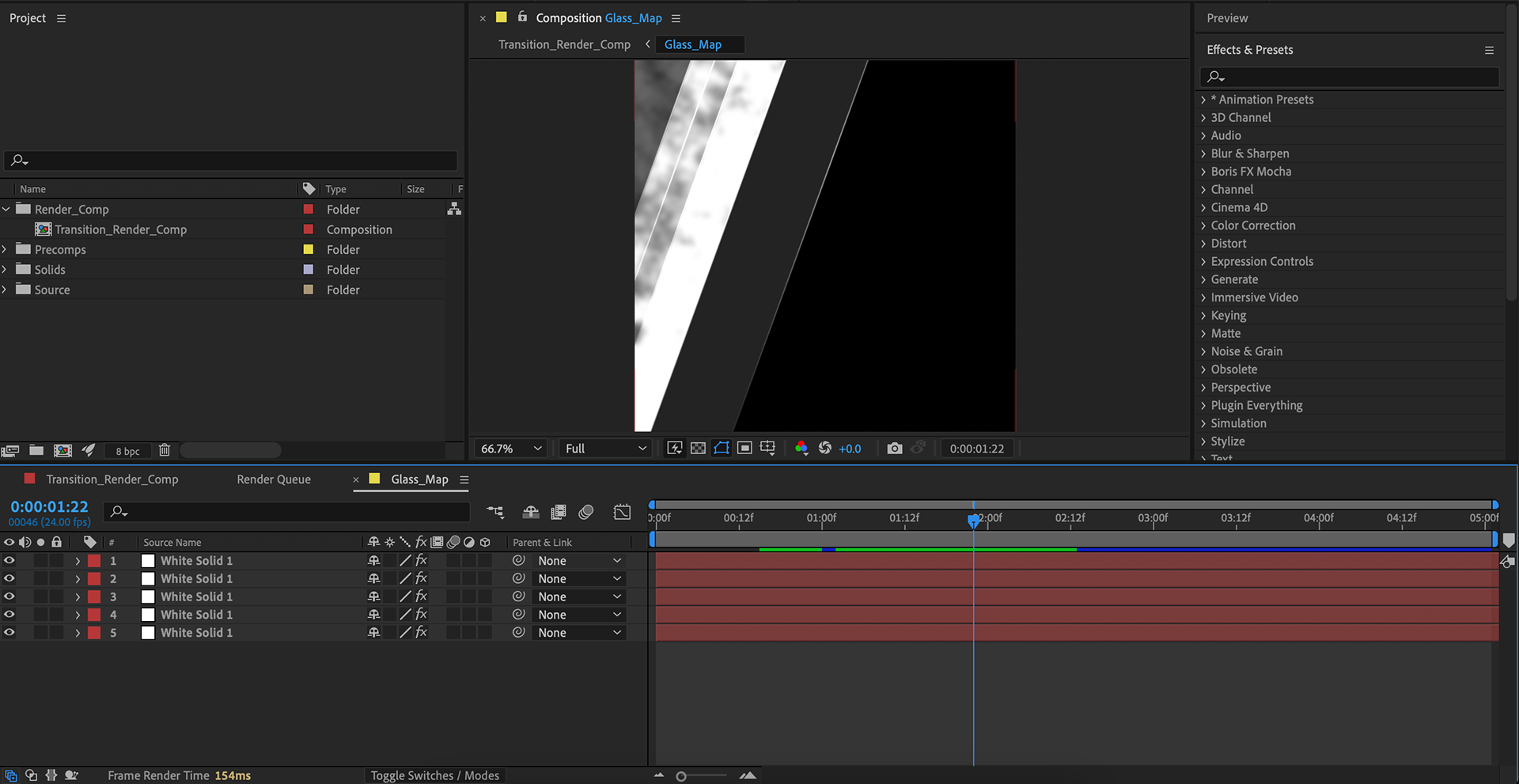Click Toggle Switches / Modes button
This screenshot has height=784, width=1519.
pyautogui.click(x=435, y=776)
